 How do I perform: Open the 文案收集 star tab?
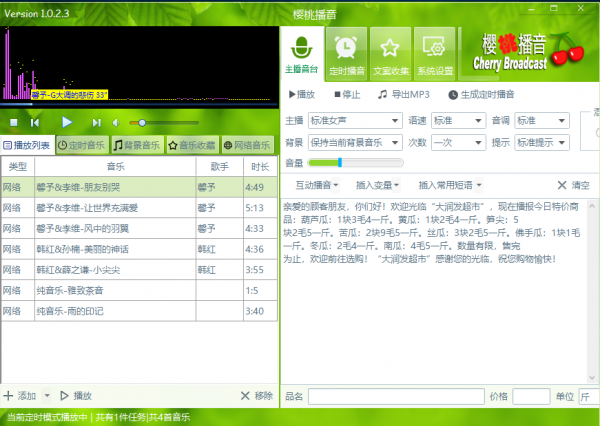(391, 54)
